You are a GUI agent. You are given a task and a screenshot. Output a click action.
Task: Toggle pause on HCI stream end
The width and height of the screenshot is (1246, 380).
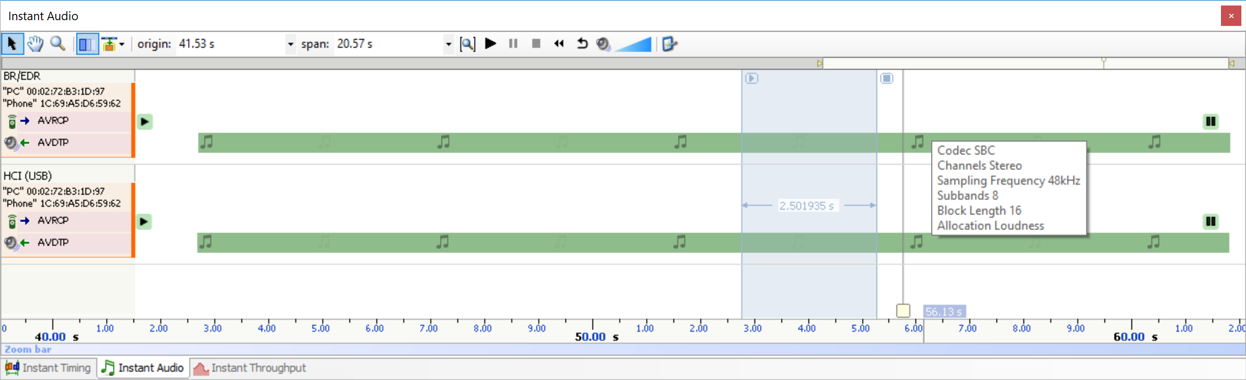(x=1210, y=221)
